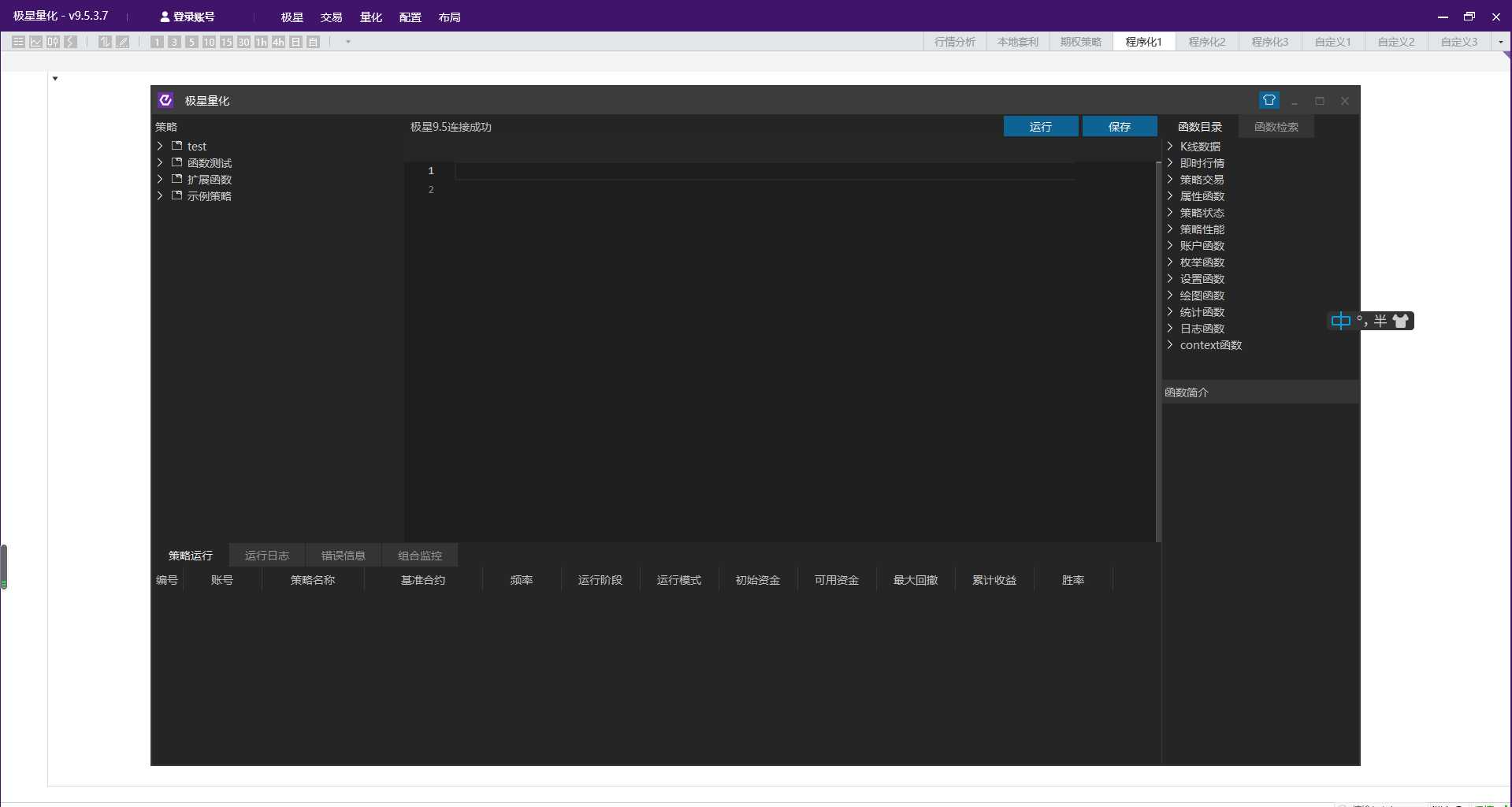Open the 配置 menu

coord(411,17)
